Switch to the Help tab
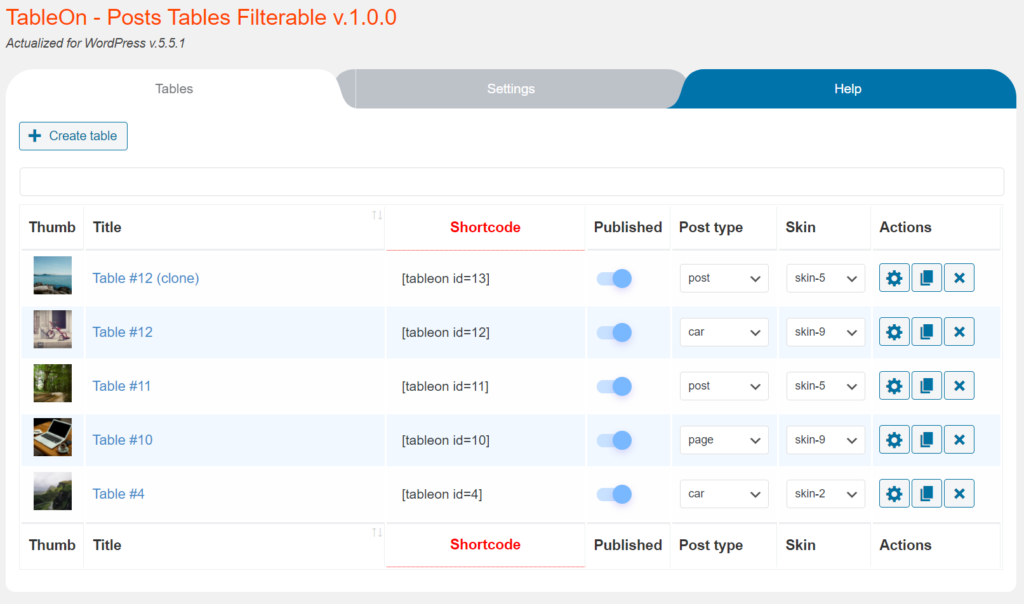The width and height of the screenshot is (1024, 604). click(x=847, y=89)
